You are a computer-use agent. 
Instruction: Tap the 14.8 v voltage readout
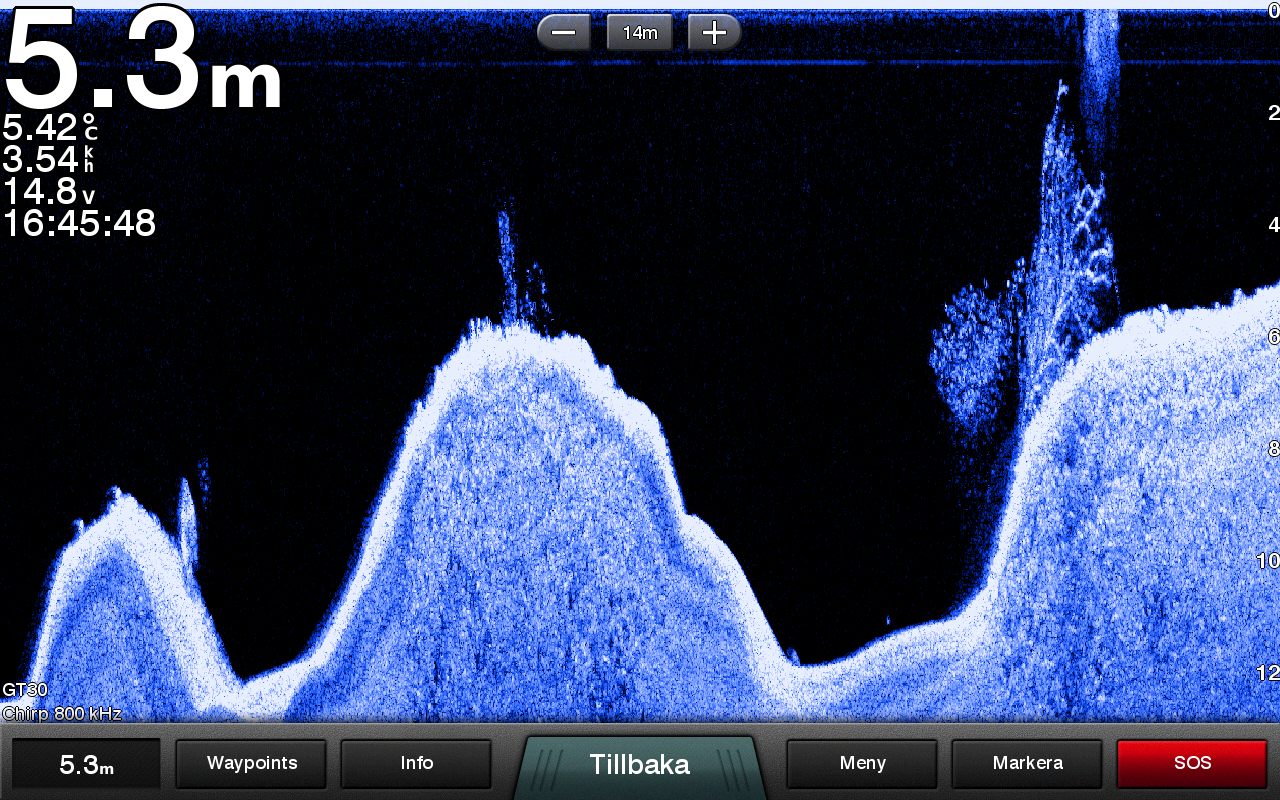[50, 192]
